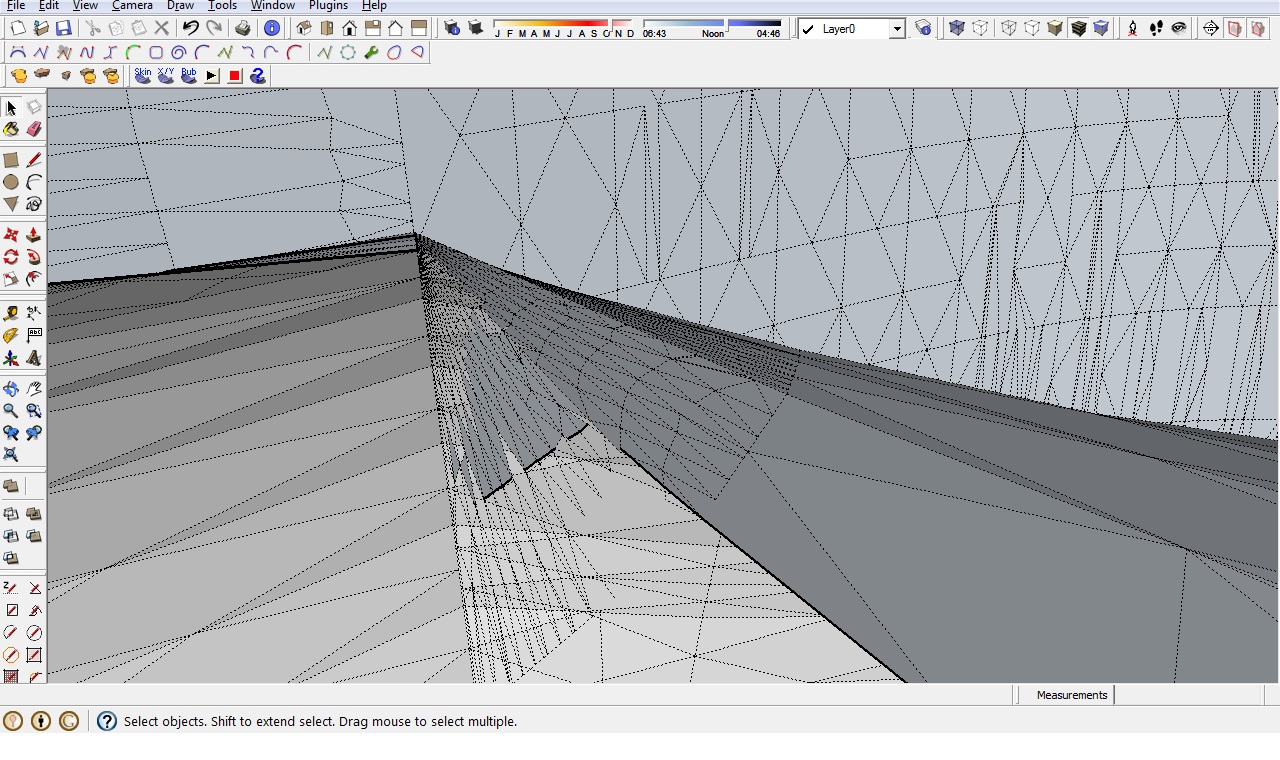Enable Monochrome face style
Image resolution: width=1280 pixels, height=760 pixels.
pyautogui.click(x=1101, y=28)
